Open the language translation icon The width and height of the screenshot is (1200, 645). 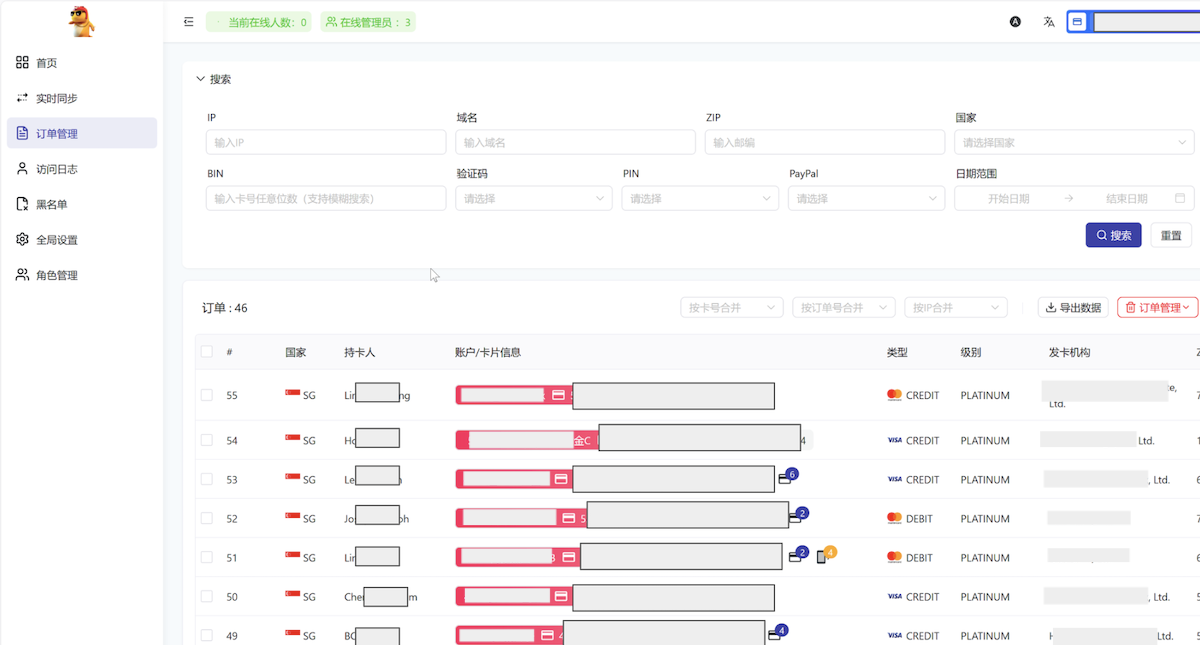(x=1049, y=22)
